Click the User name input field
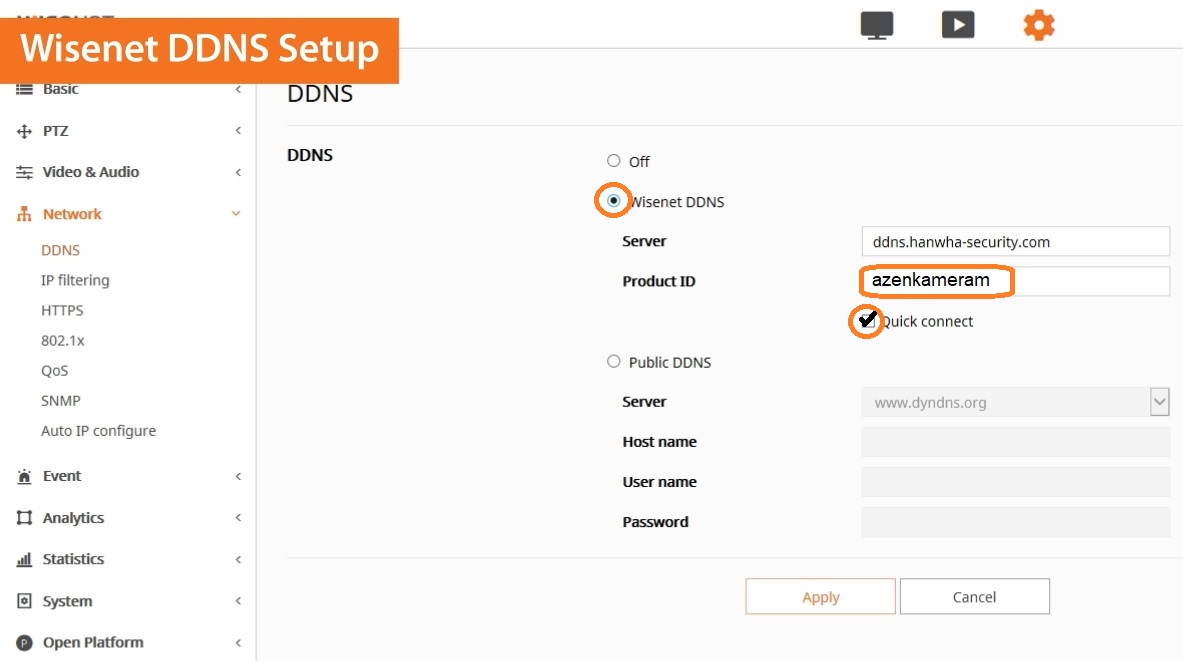The height and width of the screenshot is (661, 1183). [x=1016, y=481]
